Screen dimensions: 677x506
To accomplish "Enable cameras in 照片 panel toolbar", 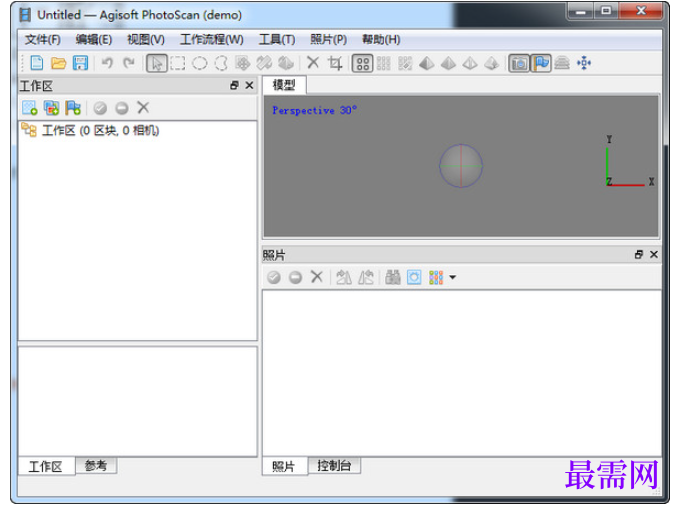I will point(274,277).
